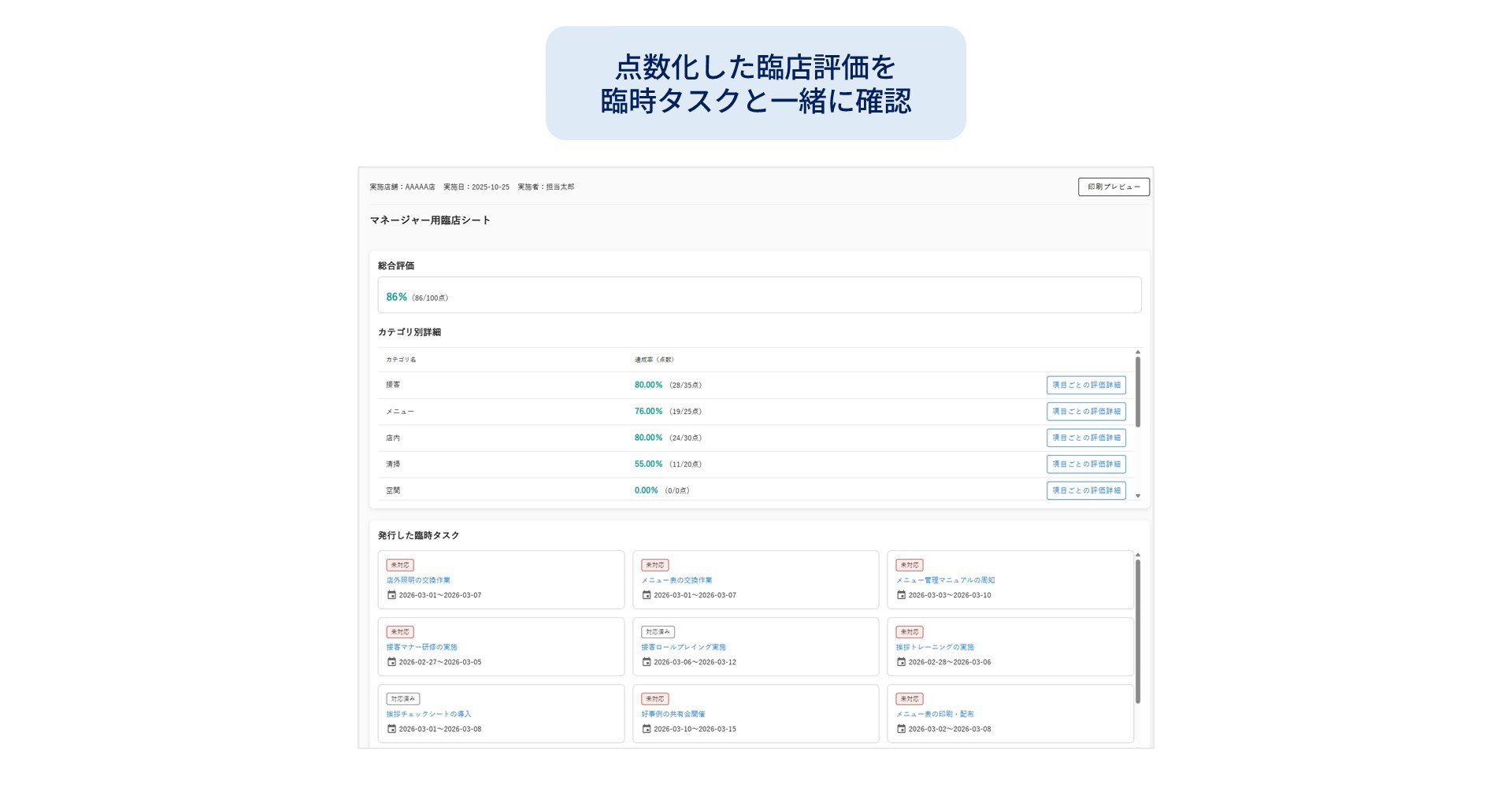Image resolution: width=1512 pixels, height=791 pixels.
Task: Click the down arrow on the category list scrollbar
Action: pos(1138,496)
